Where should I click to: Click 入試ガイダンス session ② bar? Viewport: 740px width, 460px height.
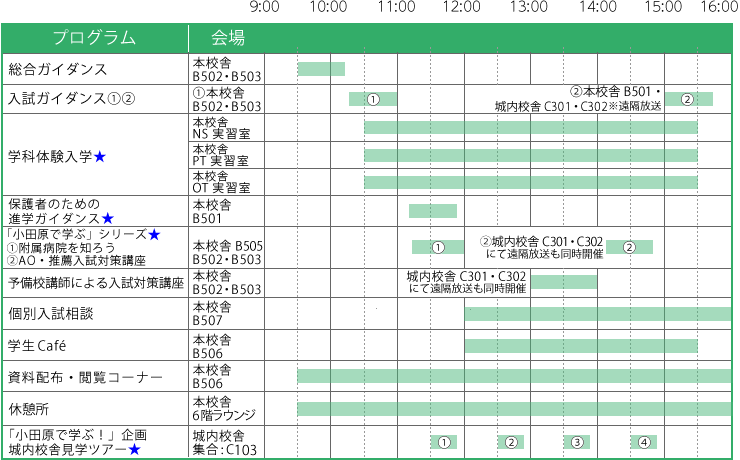coord(688,99)
